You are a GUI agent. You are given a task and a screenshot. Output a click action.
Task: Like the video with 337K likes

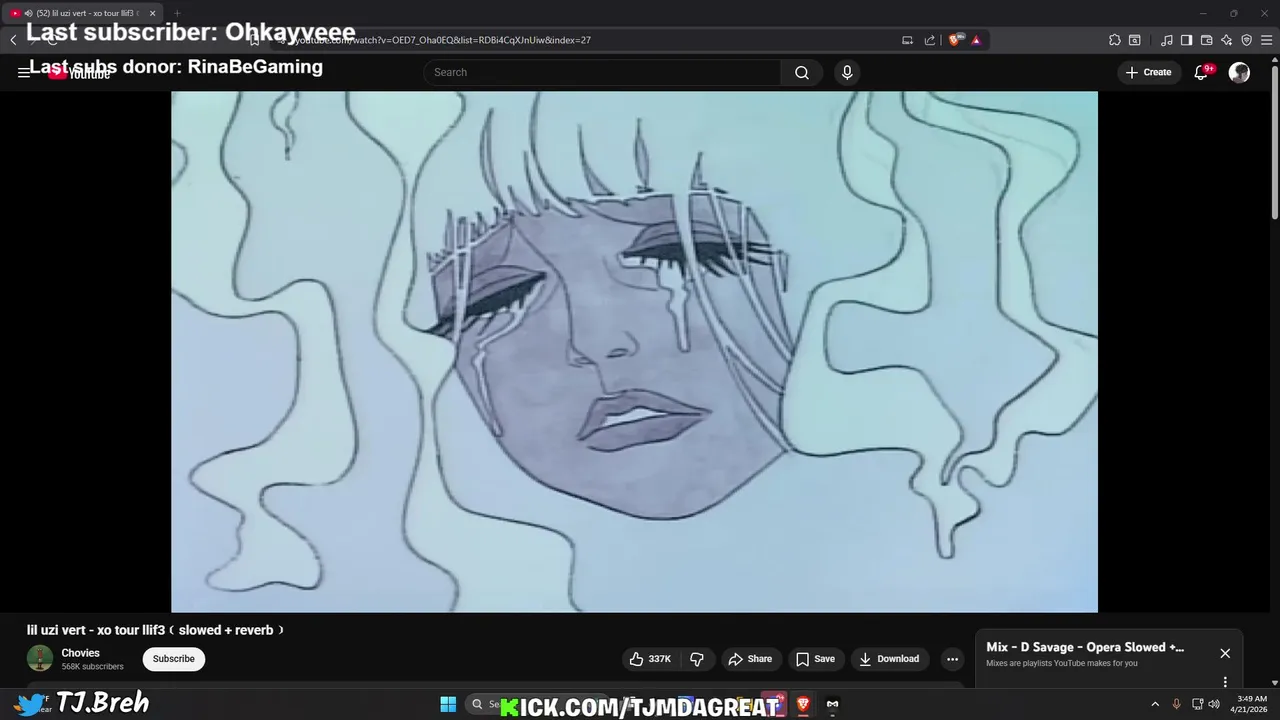tap(650, 659)
